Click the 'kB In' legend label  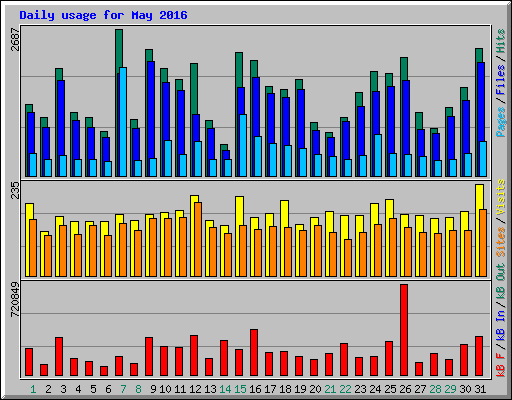501,325
